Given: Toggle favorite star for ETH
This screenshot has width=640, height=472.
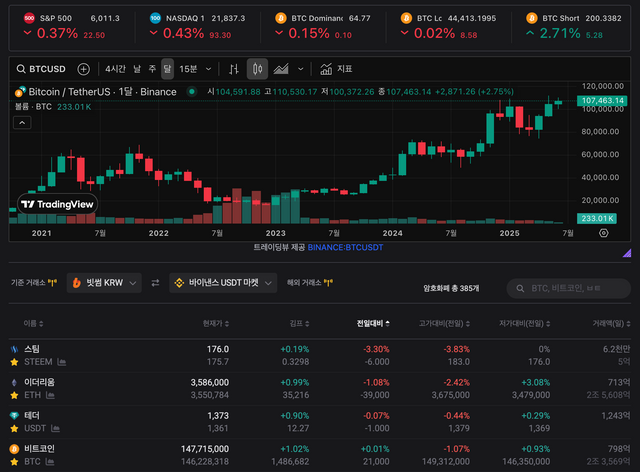Looking at the screenshot, I should tap(14, 395).
